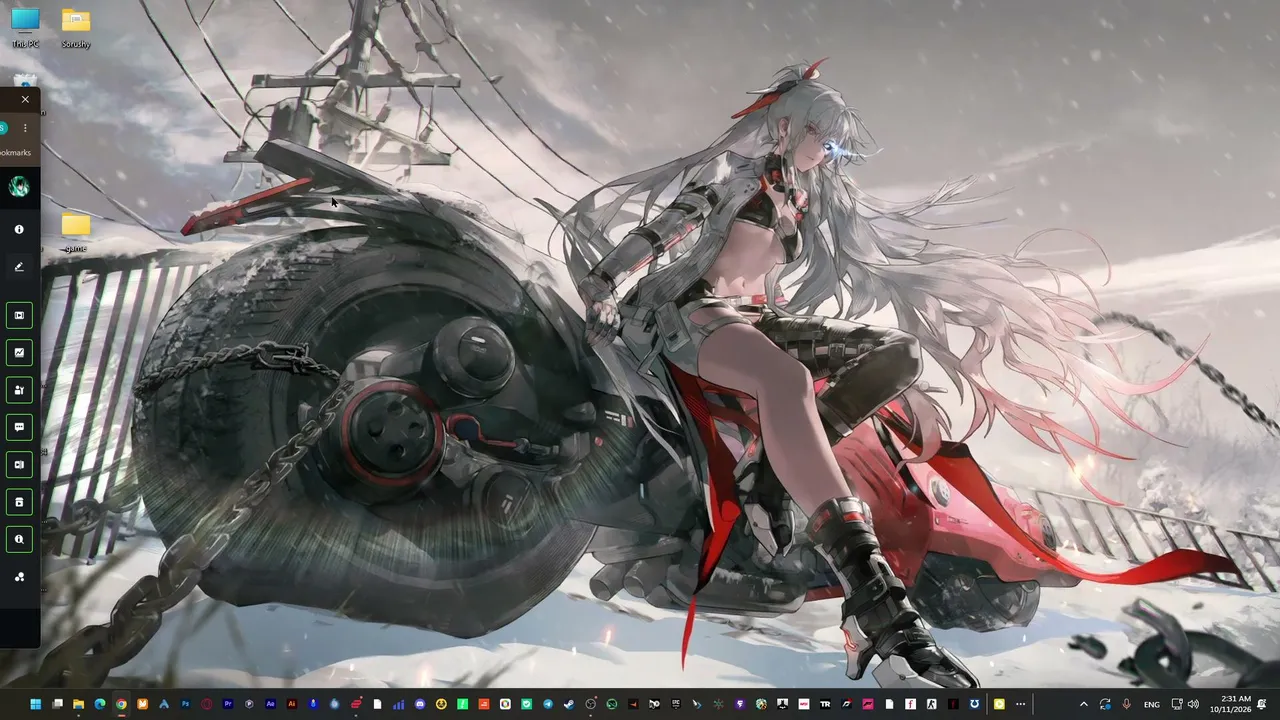1280x720 pixels.
Task: Click the profile avatar in the sidebar
Action: click(19, 186)
